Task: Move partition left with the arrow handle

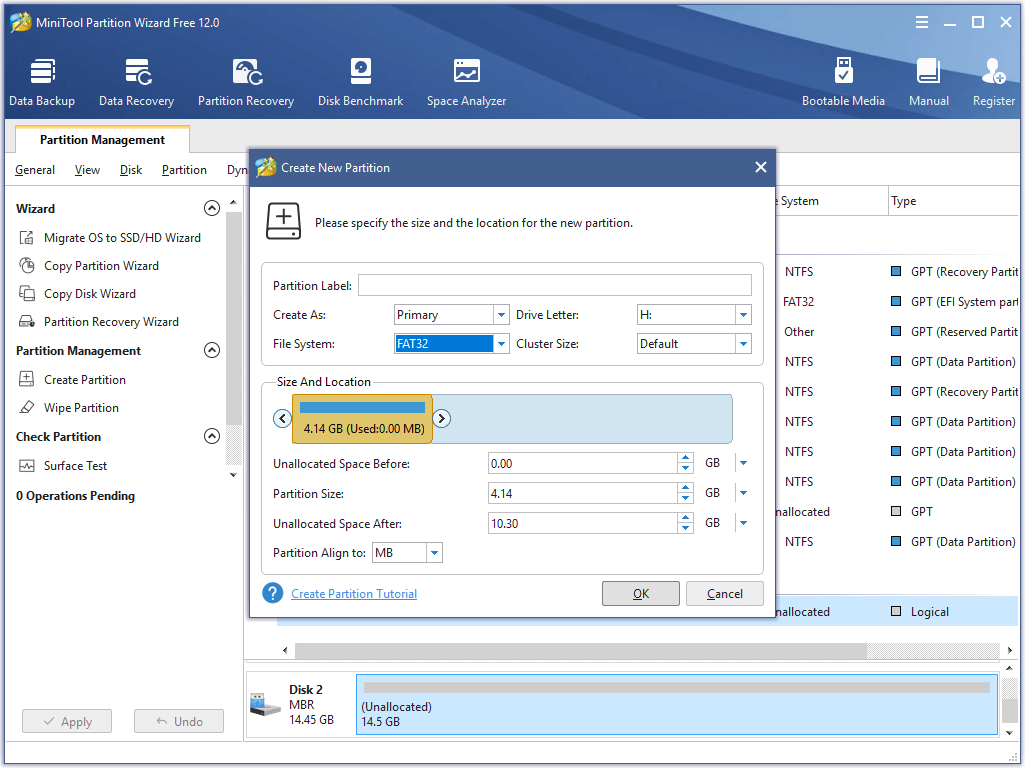Action: 282,418
